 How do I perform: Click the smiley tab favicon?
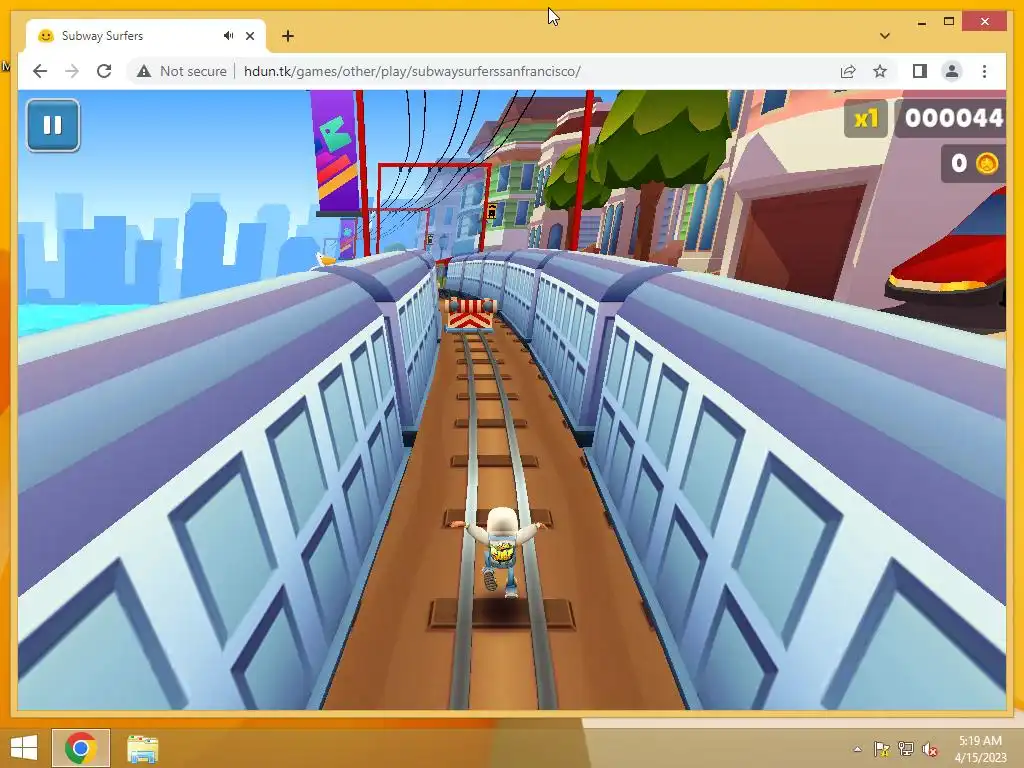[45, 36]
